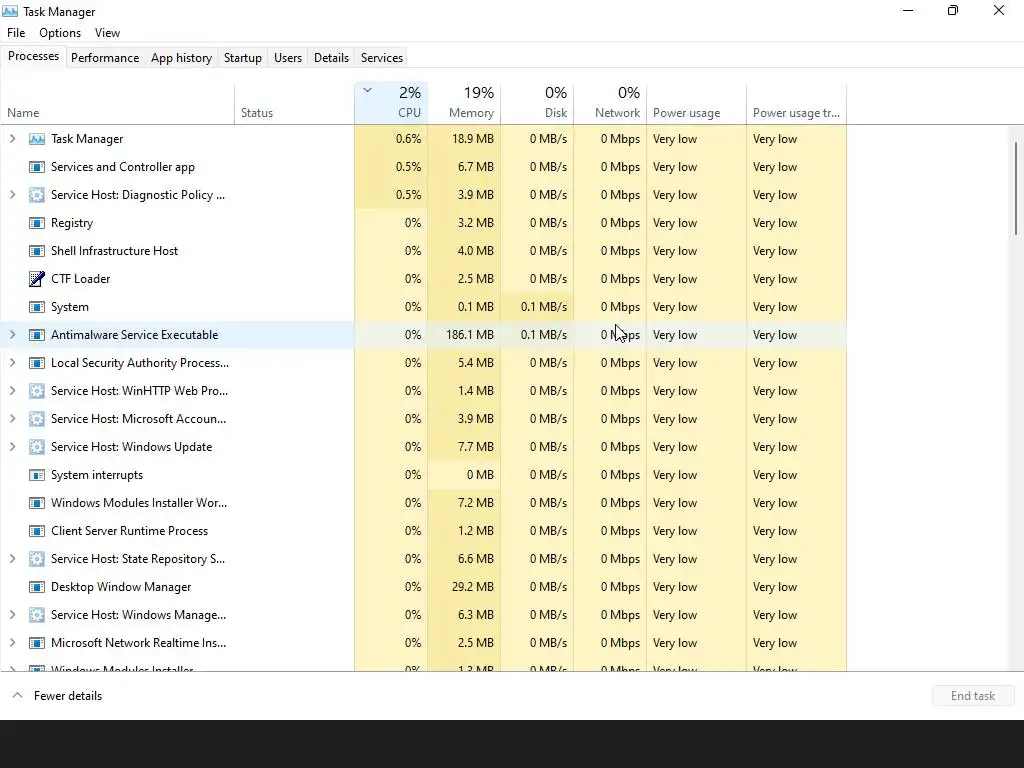Screen dimensions: 1024x768
Task: Select the Desktop Window Manager row name
Action: (121, 586)
